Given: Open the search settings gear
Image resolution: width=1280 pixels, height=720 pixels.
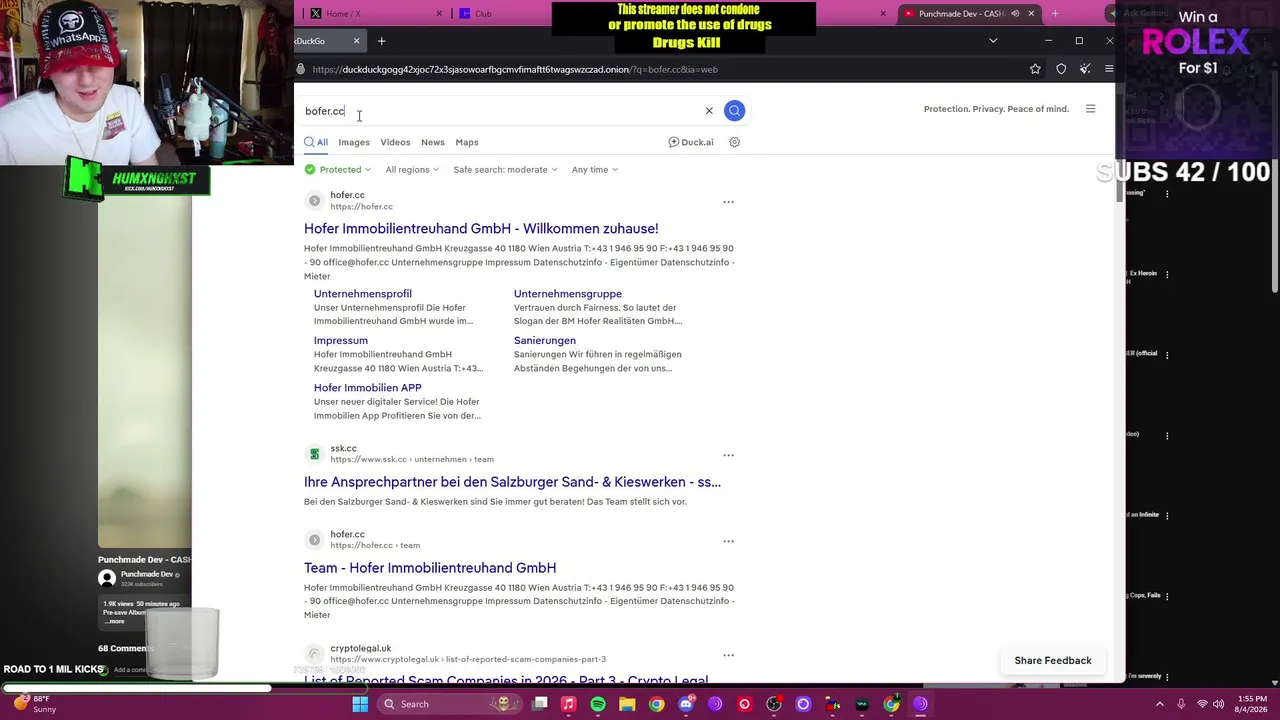Looking at the screenshot, I should [734, 142].
